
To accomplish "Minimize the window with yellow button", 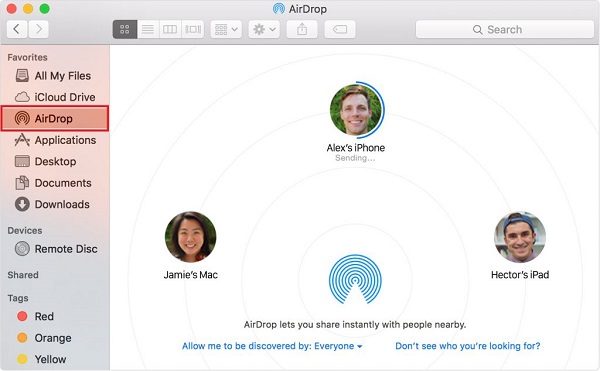I will (28, 8).
